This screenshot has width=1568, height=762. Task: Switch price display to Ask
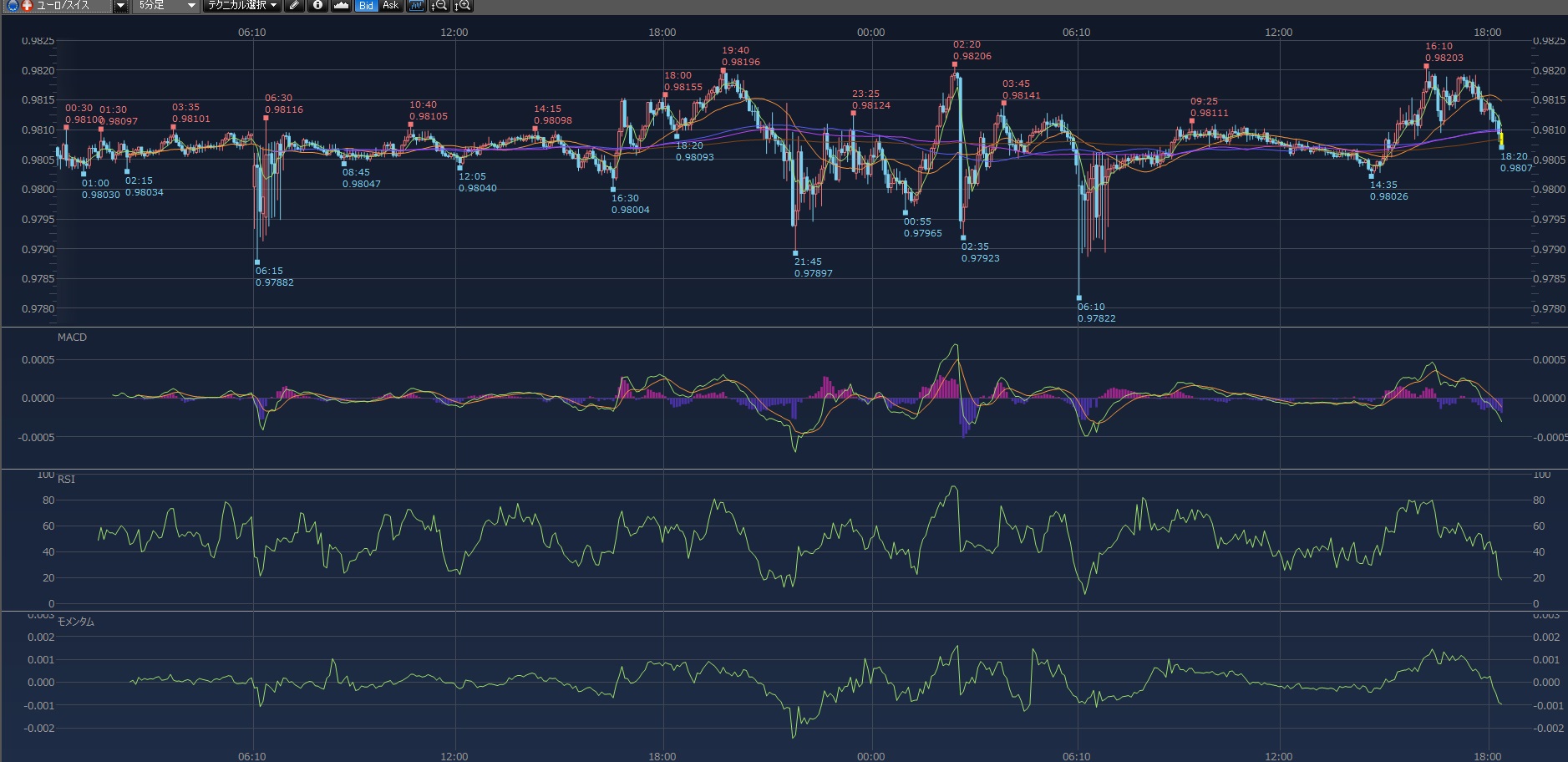click(390, 6)
